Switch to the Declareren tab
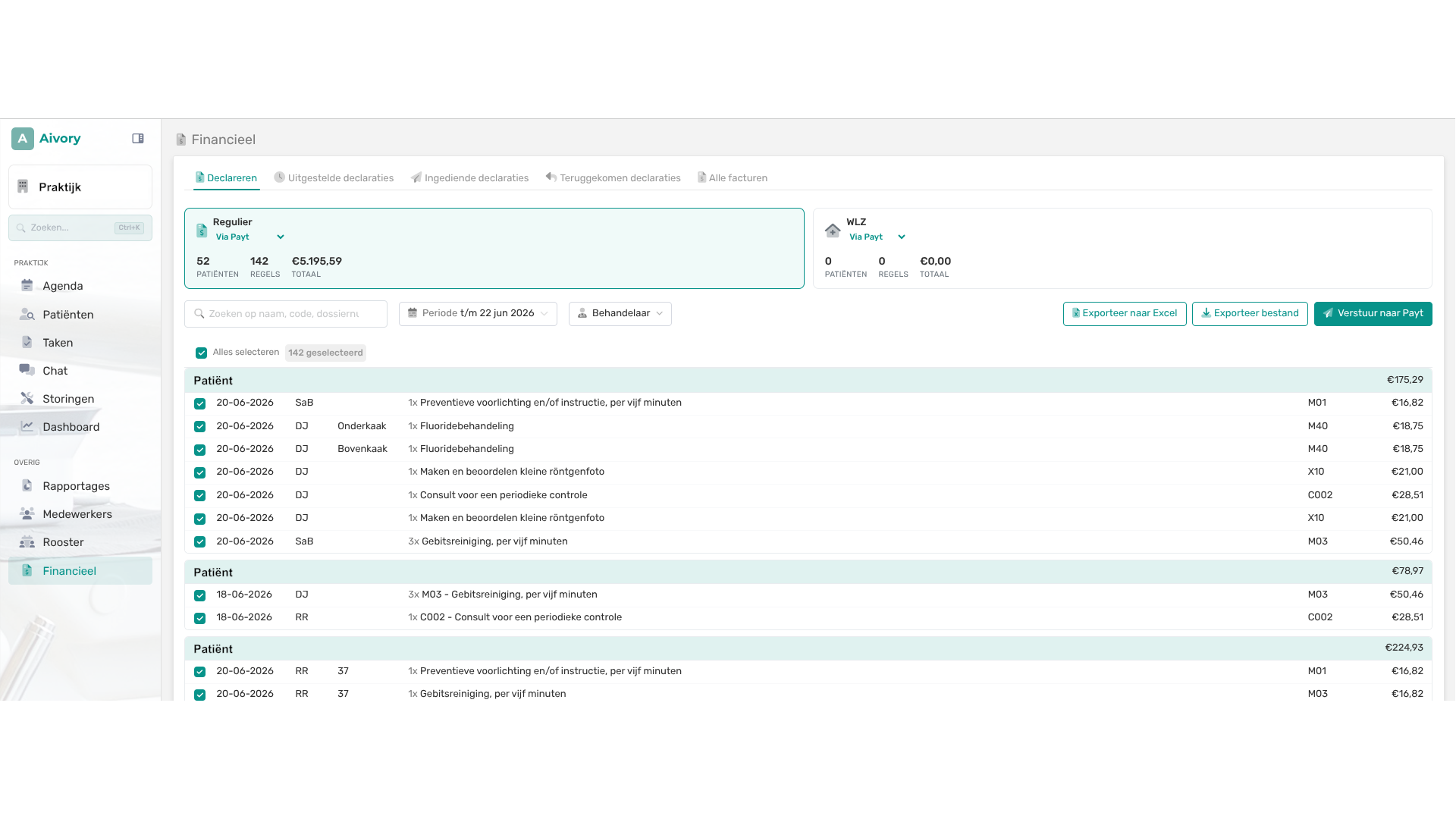Viewport: 1456px width, 819px height. tap(226, 178)
